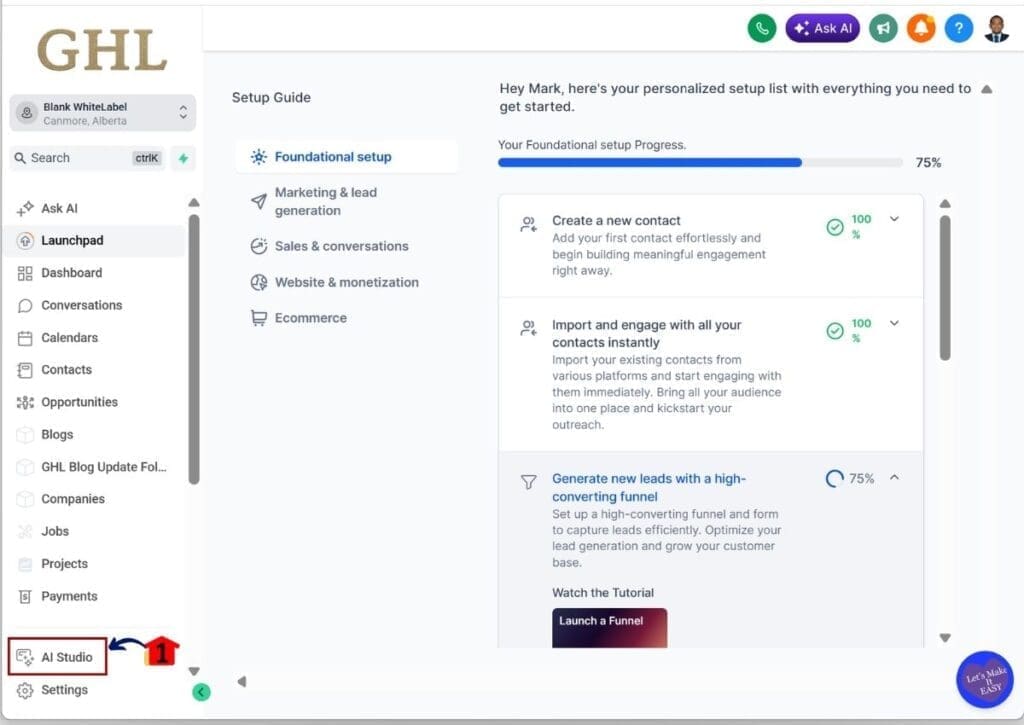Click Generate new leads with high-converting funnel
This screenshot has width=1024, height=725.
(x=648, y=487)
